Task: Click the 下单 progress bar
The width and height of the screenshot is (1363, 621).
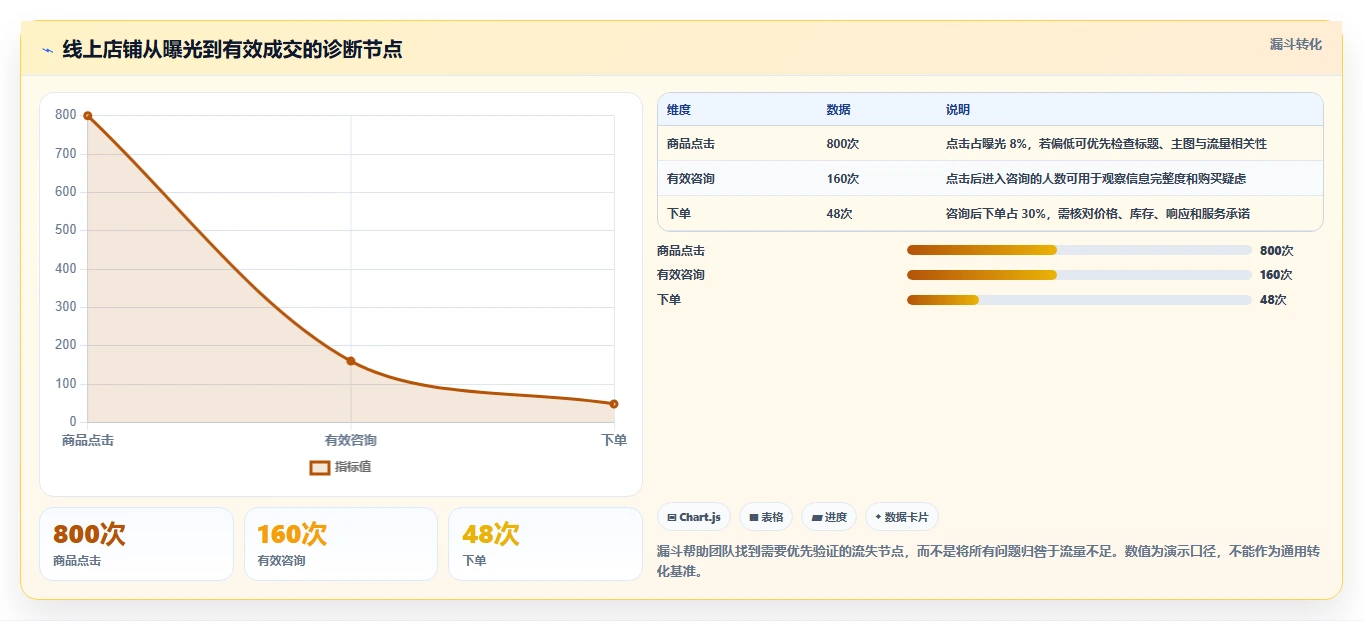Action: point(1079,300)
